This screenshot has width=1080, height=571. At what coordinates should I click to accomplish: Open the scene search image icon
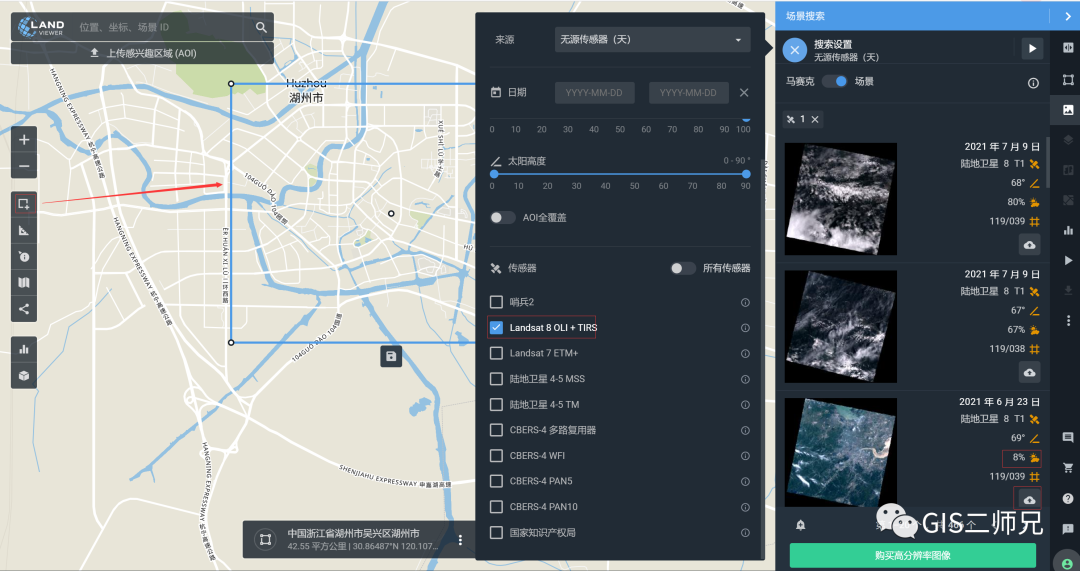tap(1068, 110)
